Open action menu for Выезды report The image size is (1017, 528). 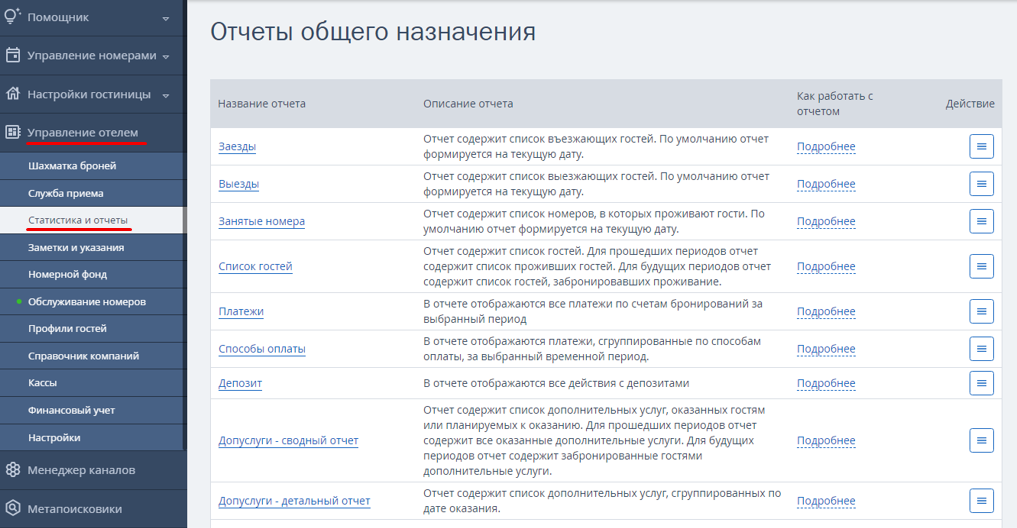[x=981, y=184]
